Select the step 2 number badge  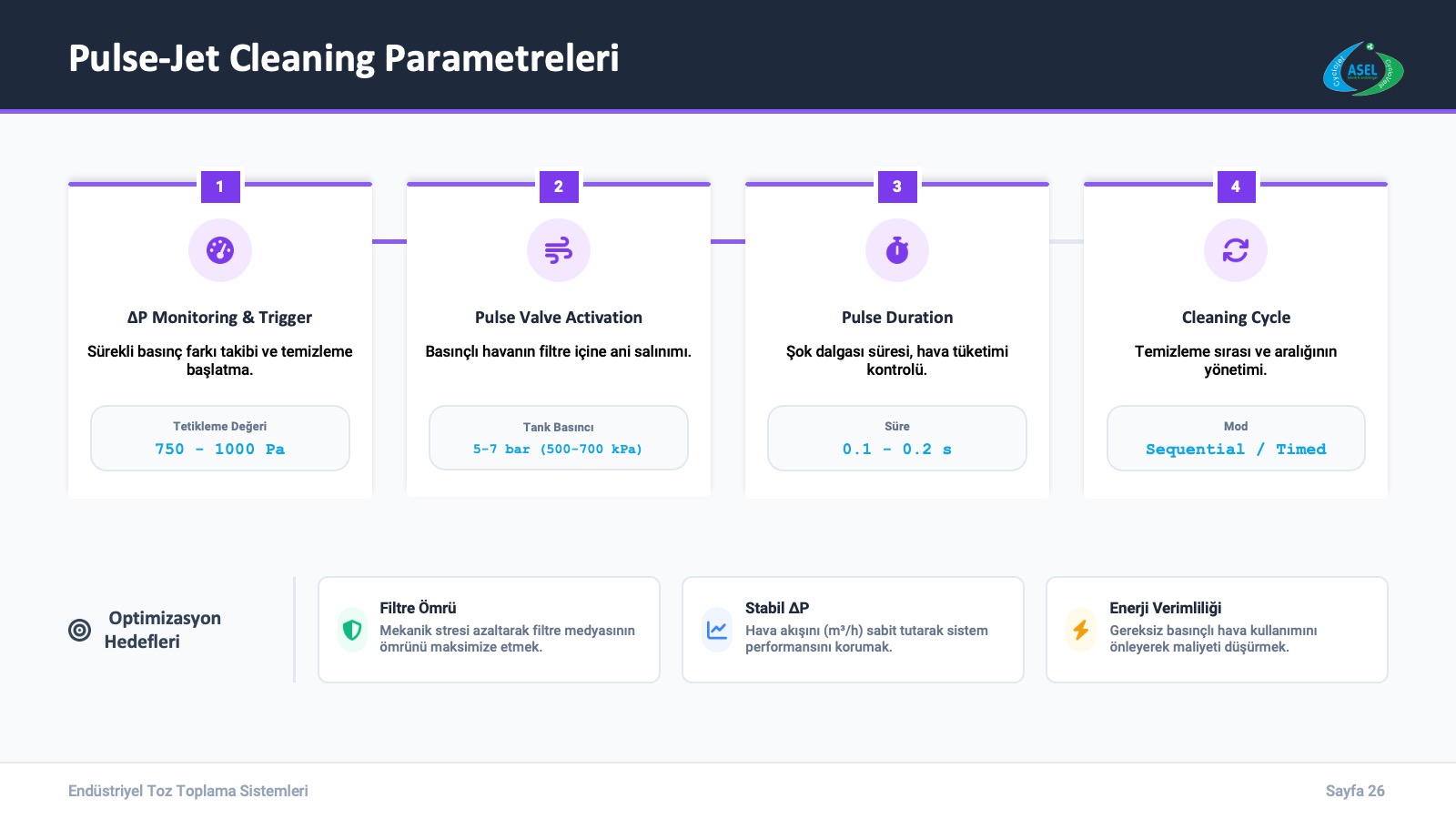point(559,187)
